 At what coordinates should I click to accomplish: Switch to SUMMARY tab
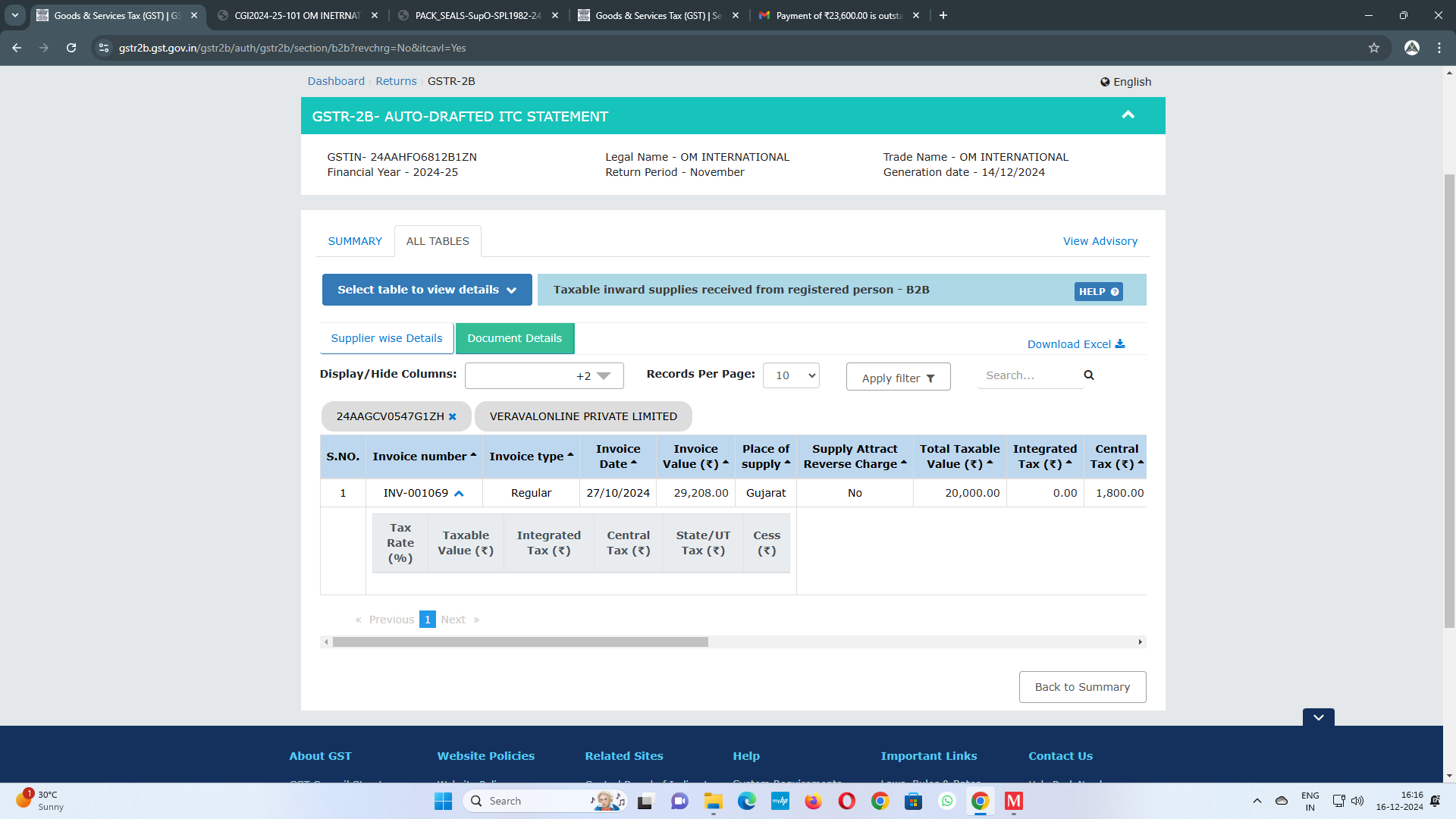pyautogui.click(x=355, y=241)
